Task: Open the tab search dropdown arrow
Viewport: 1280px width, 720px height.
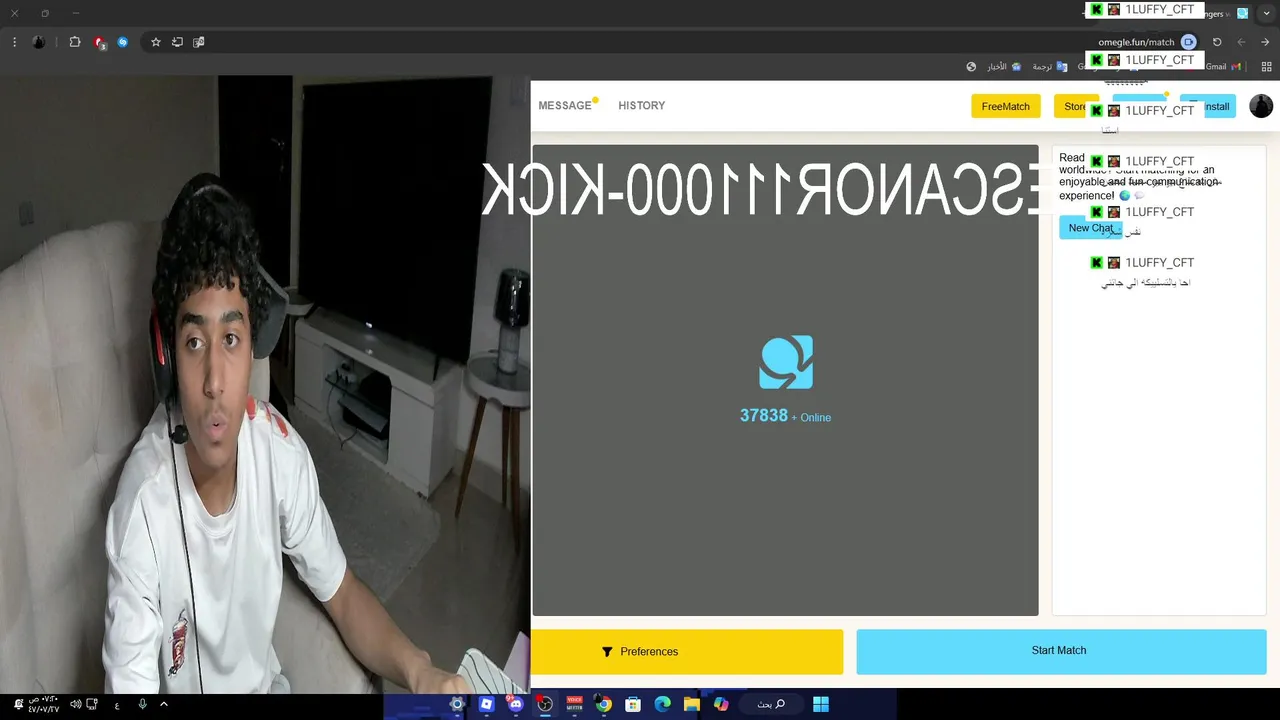Action: click(1266, 14)
